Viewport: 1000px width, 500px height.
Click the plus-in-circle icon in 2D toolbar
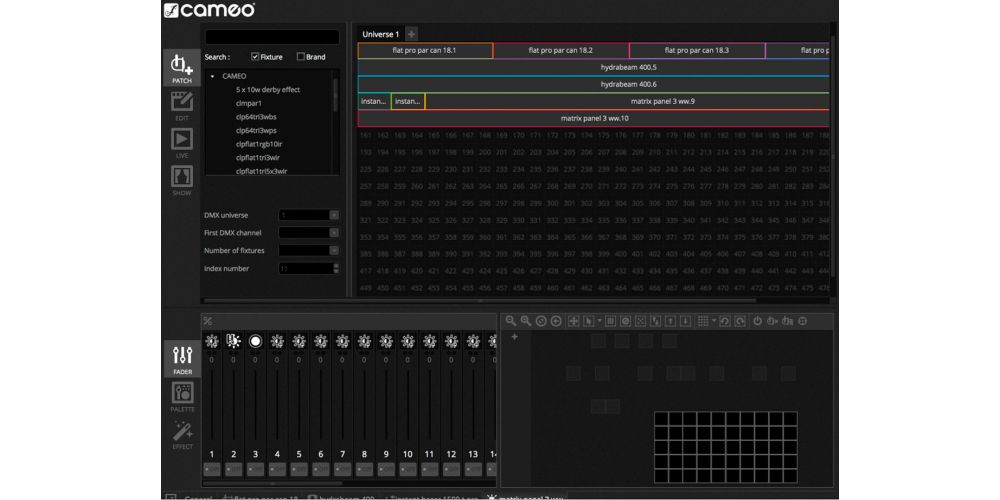click(x=556, y=321)
